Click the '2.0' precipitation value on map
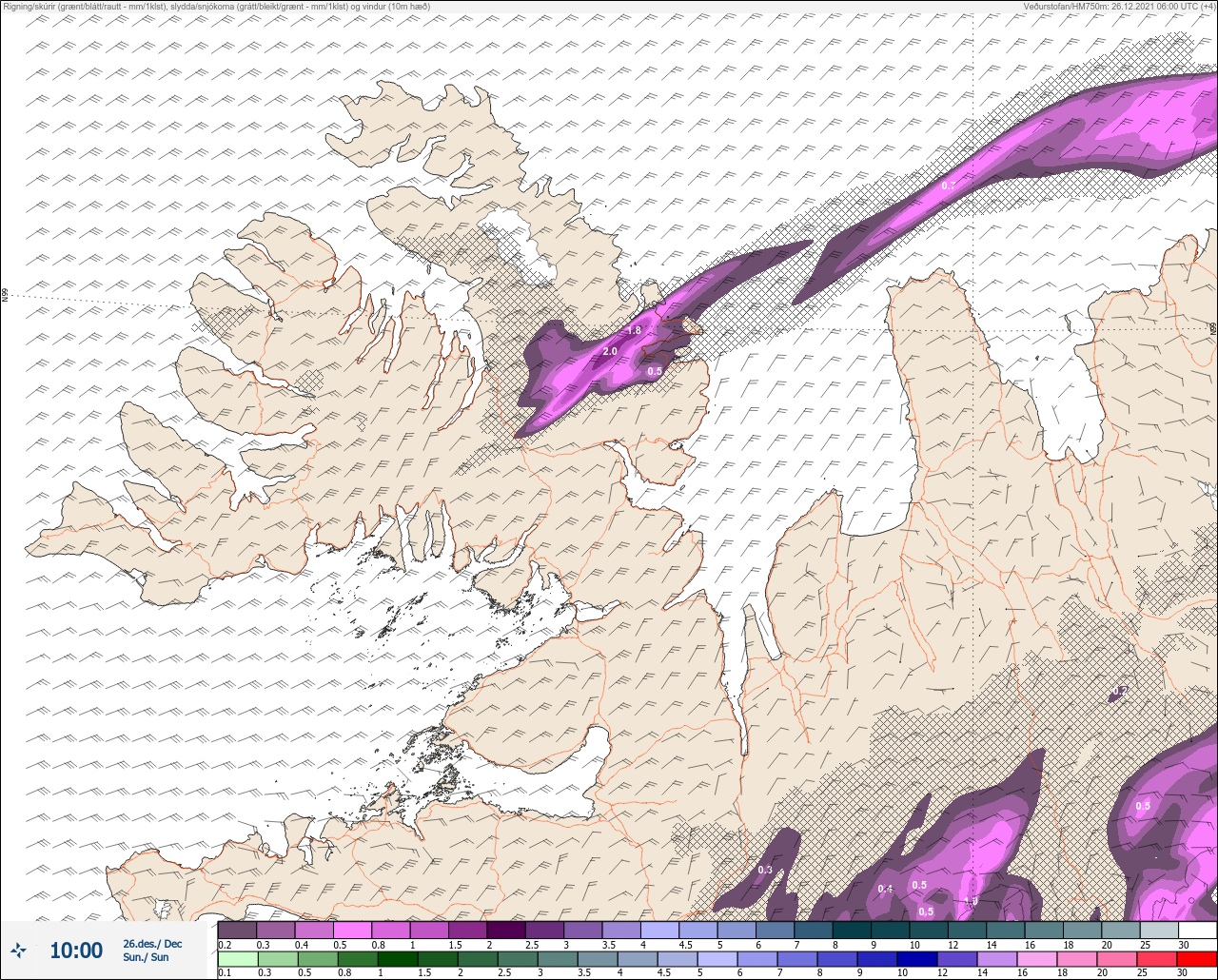The height and width of the screenshot is (980, 1218). coord(610,351)
